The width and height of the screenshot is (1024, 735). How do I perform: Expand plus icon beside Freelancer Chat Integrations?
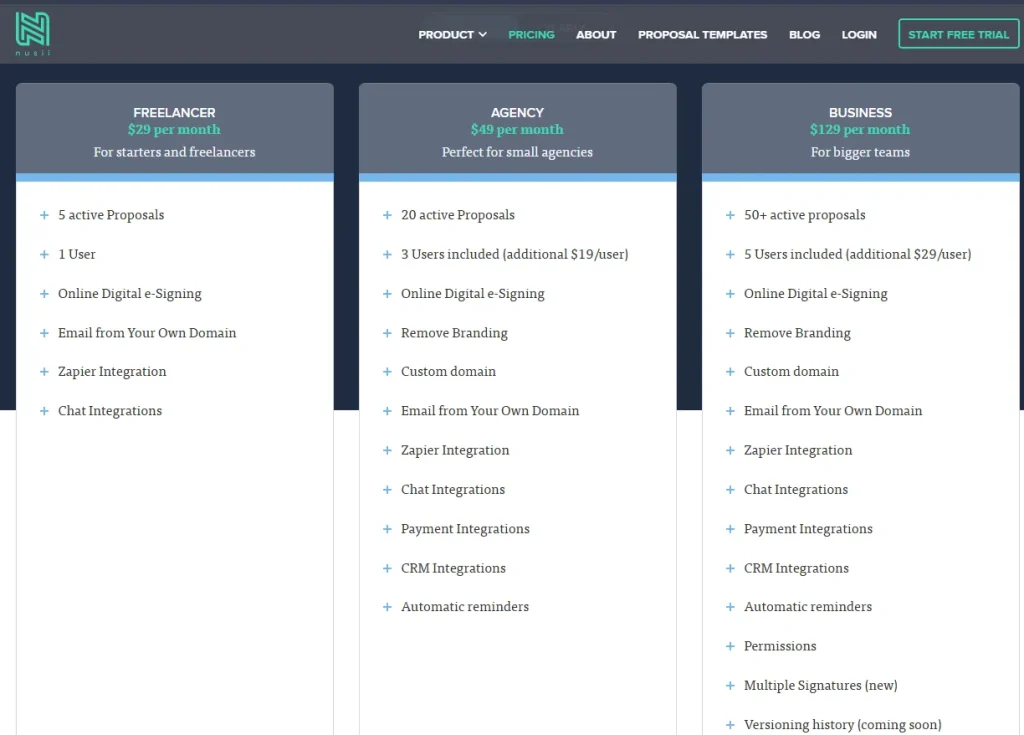44,411
